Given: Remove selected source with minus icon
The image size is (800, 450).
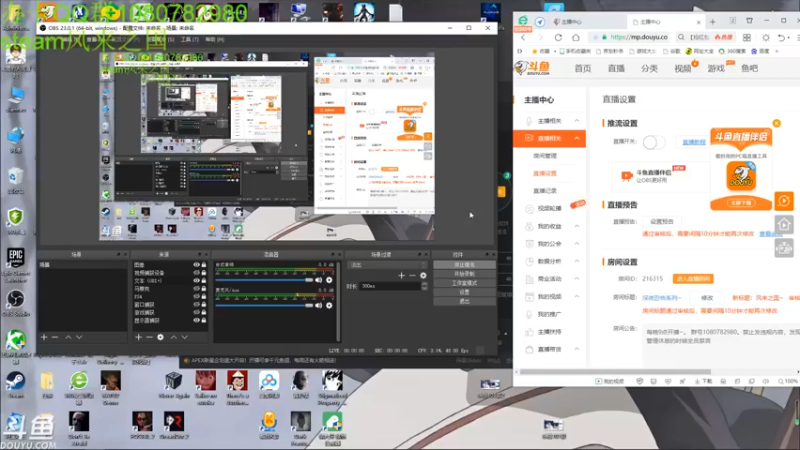Looking at the screenshot, I should (149, 337).
